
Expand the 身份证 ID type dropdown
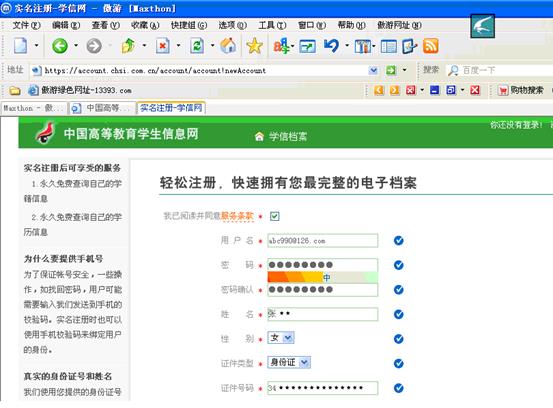tap(289, 362)
